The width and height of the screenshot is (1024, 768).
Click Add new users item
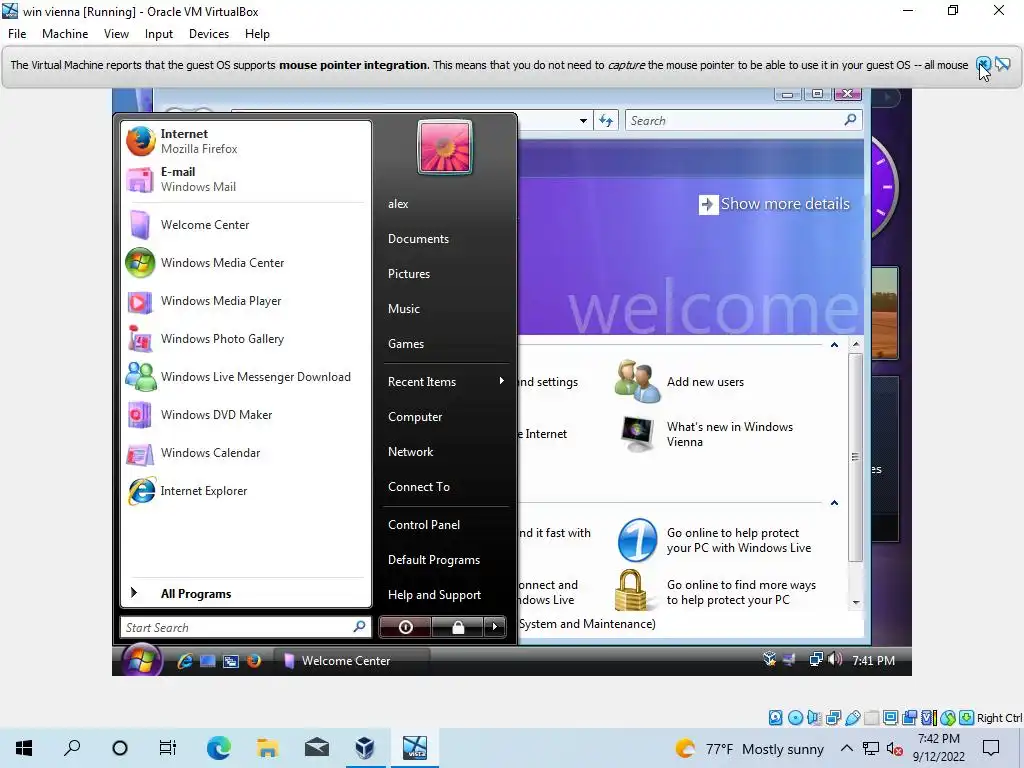[680, 381]
